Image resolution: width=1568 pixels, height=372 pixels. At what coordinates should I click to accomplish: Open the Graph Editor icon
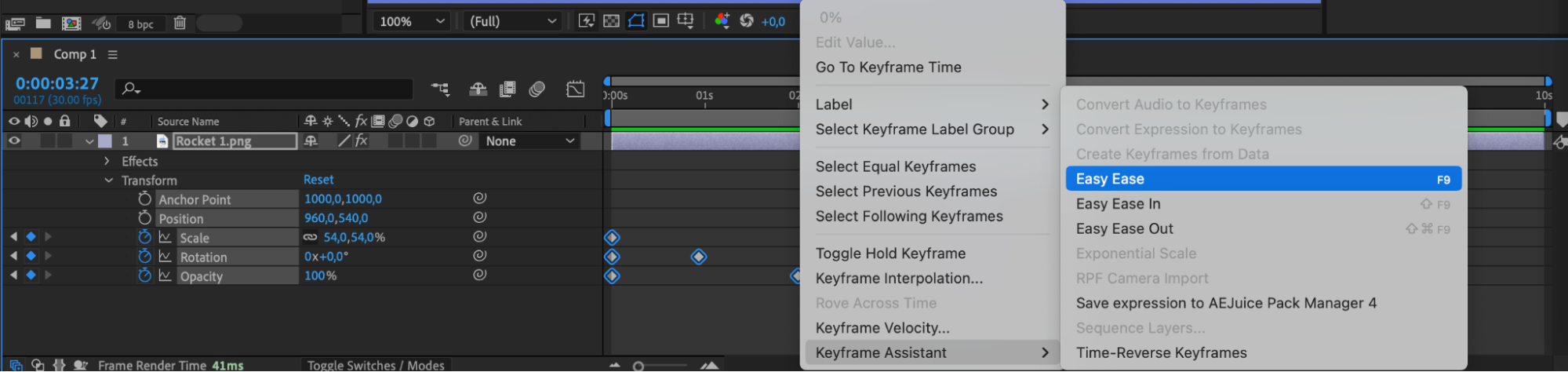tap(575, 89)
